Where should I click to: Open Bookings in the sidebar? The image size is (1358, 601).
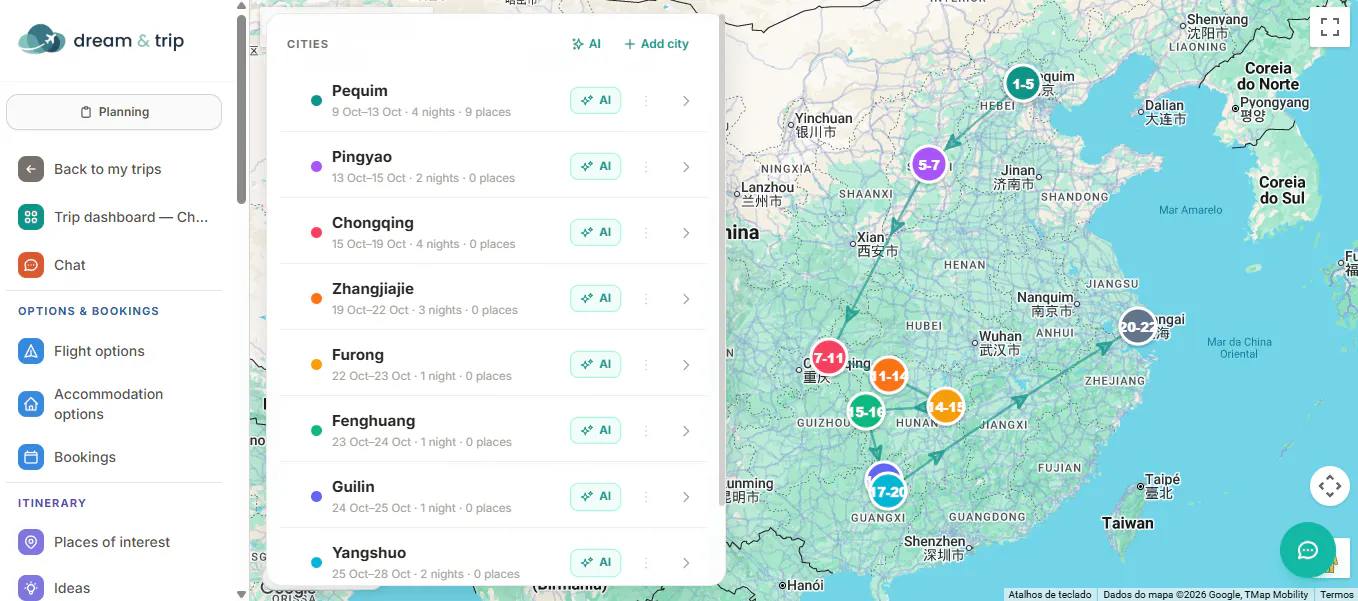pyautogui.click(x=114, y=457)
